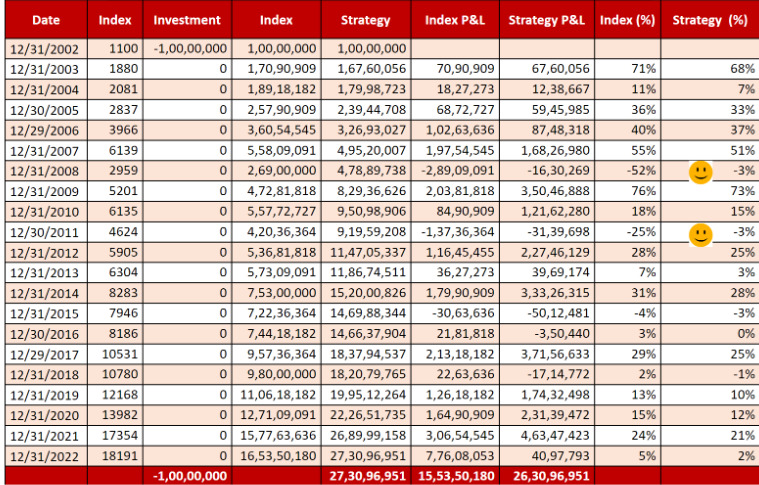The width and height of the screenshot is (759, 485).
Task: Select the date 12/31/2014
Action: click(x=44, y=293)
